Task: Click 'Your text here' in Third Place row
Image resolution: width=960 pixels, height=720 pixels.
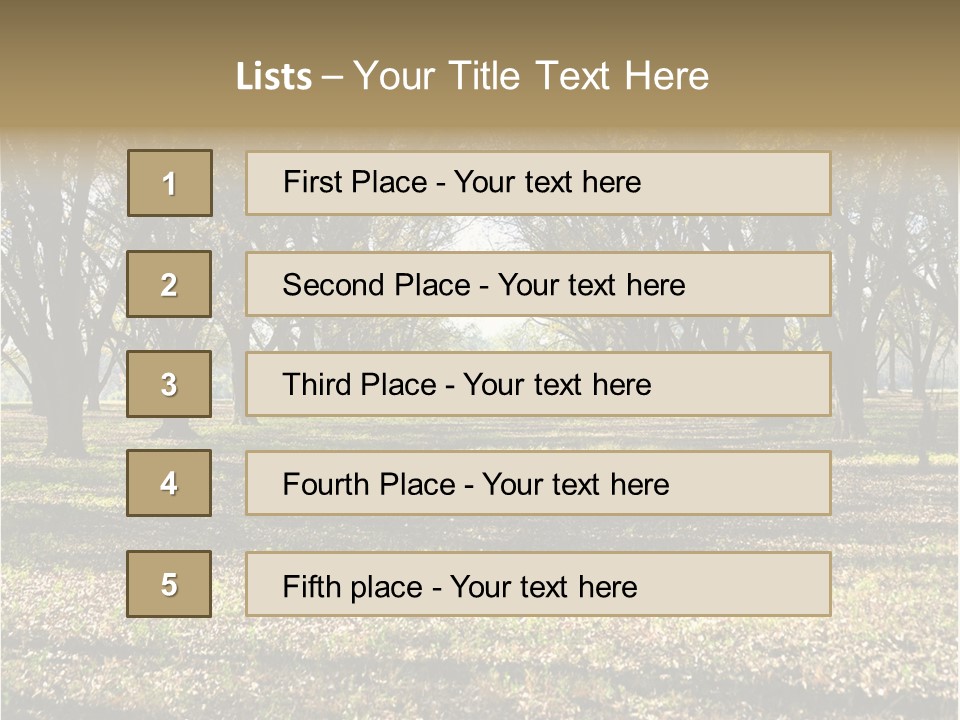Action: (x=558, y=385)
